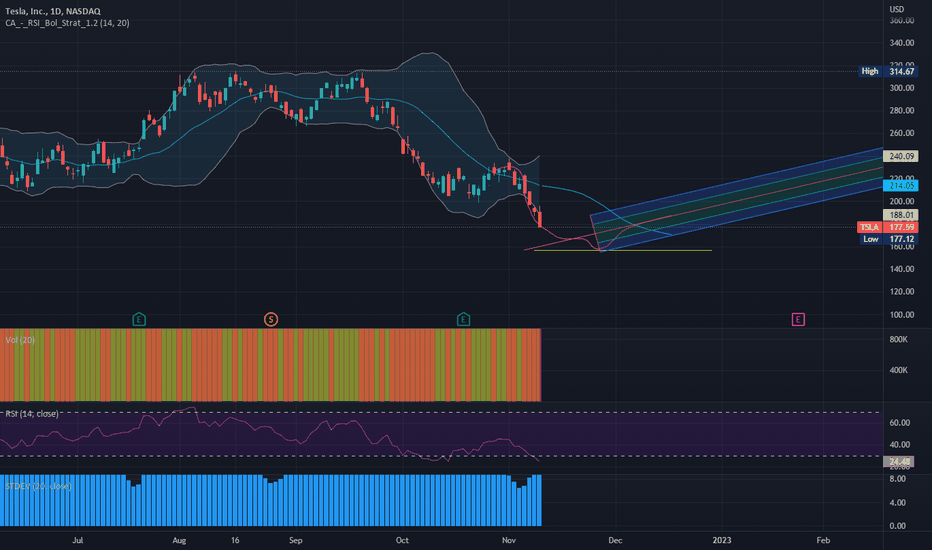Screen dimensions: 932x550
Task: Click the 400K volume axis label
Action: click(898, 370)
